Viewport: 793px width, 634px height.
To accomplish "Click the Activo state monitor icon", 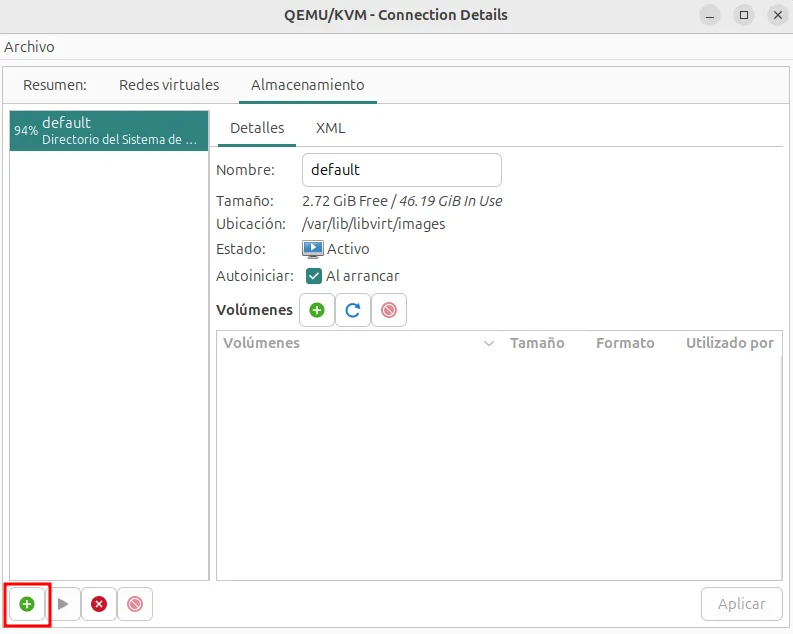I will tap(313, 249).
